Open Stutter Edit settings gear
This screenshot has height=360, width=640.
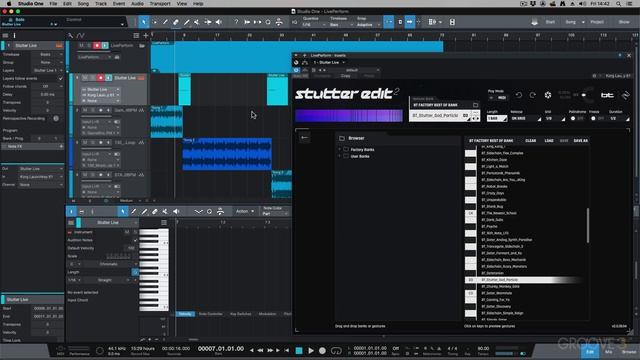(548, 95)
